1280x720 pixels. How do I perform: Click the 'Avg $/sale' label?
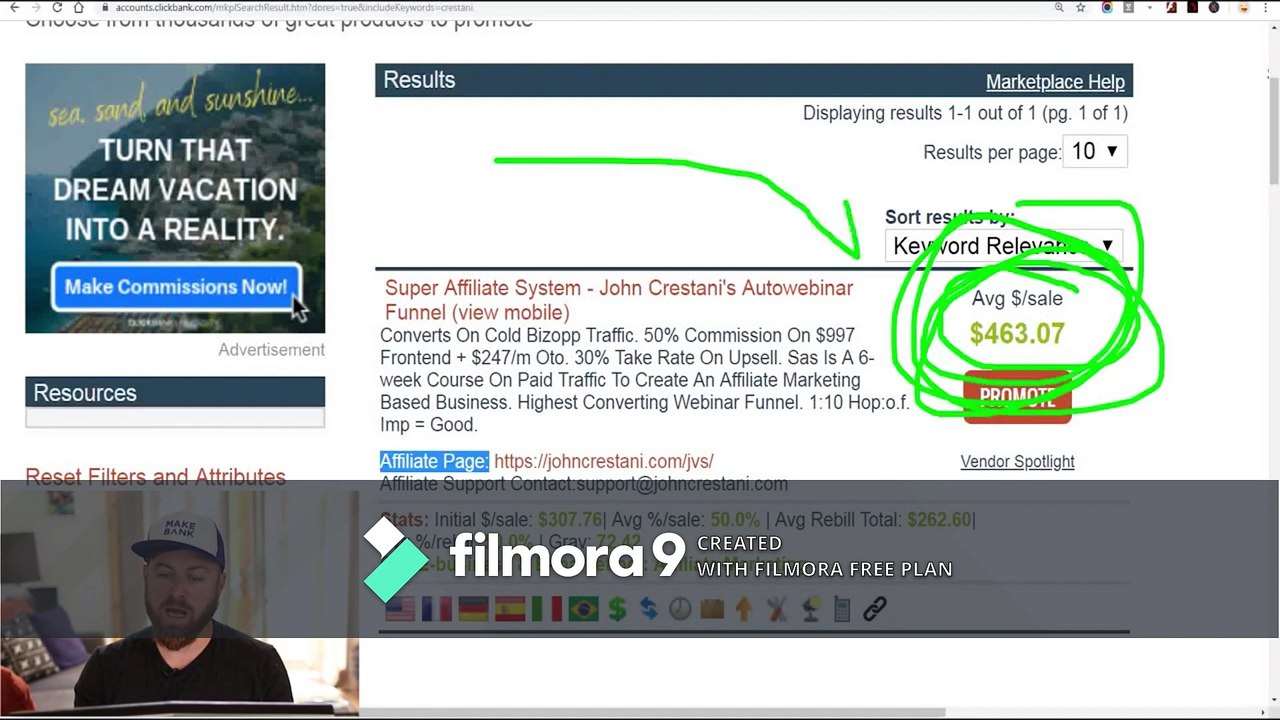(x=1017, y=298)
